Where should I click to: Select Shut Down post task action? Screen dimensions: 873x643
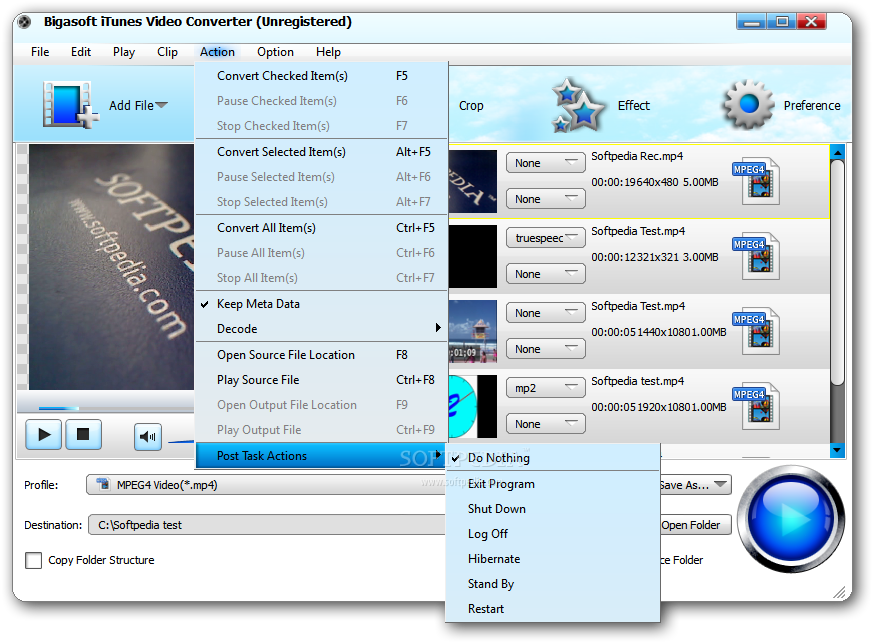pyautogui.click(x=553, y=509)
